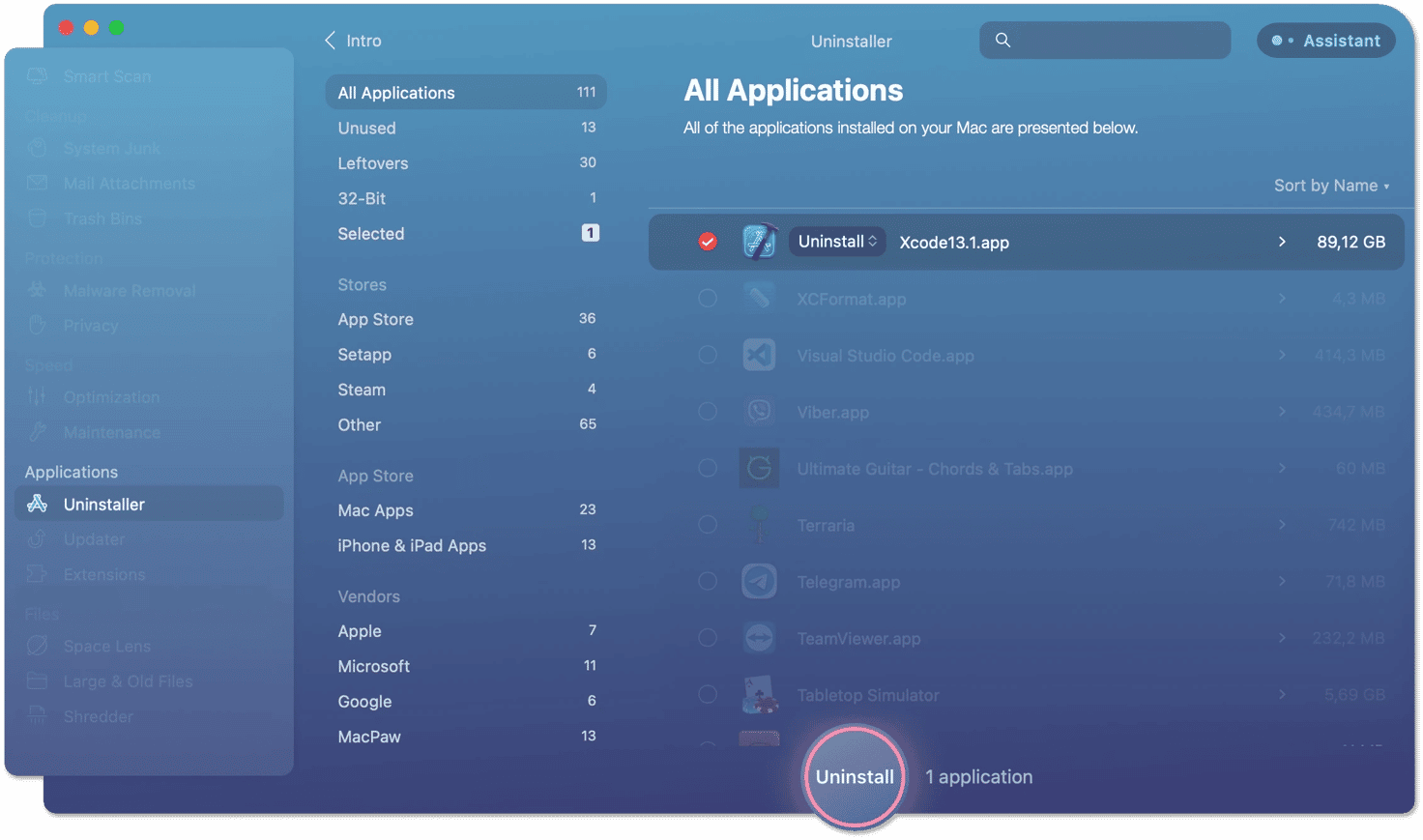Check the Ultimate Guitar app checkbox
This screenshot has width=1423, height=840.
708,468
